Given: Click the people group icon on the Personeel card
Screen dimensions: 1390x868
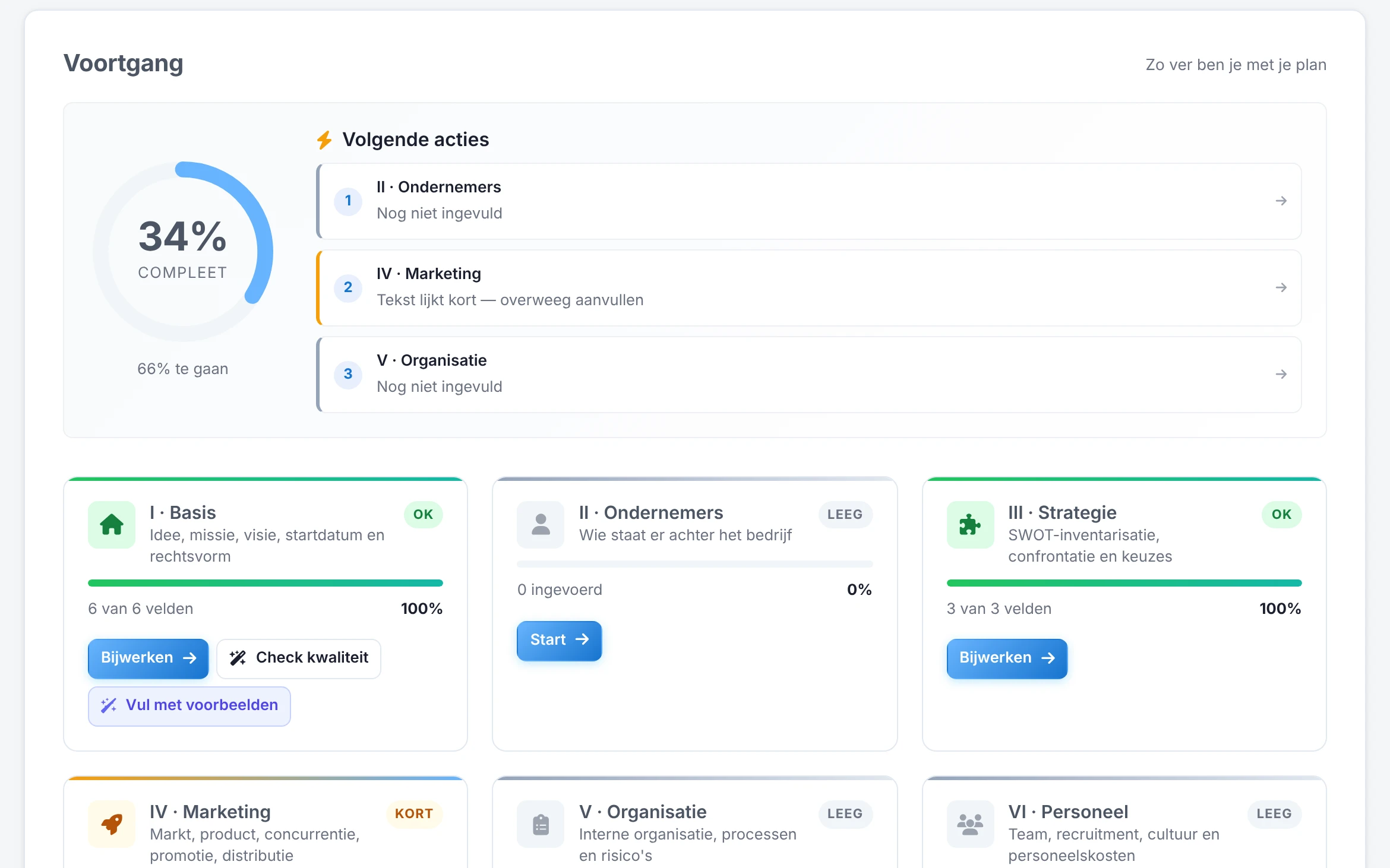Looking at the screenshot, I should tap(970, 824).
